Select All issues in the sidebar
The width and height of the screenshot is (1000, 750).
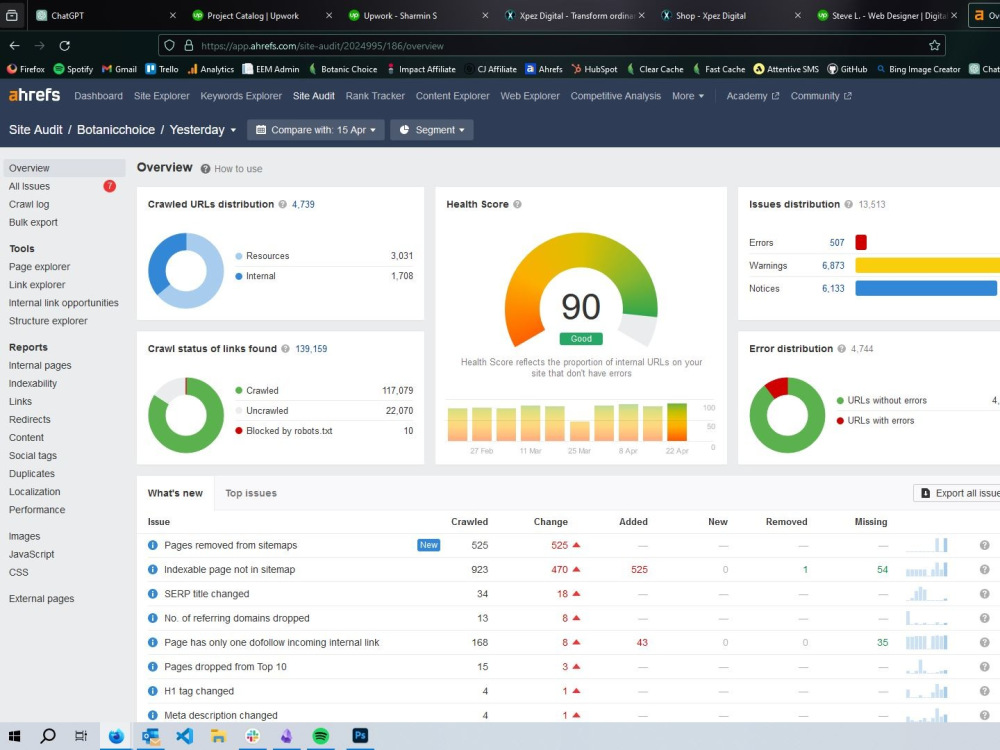click(x=29, y=186)
